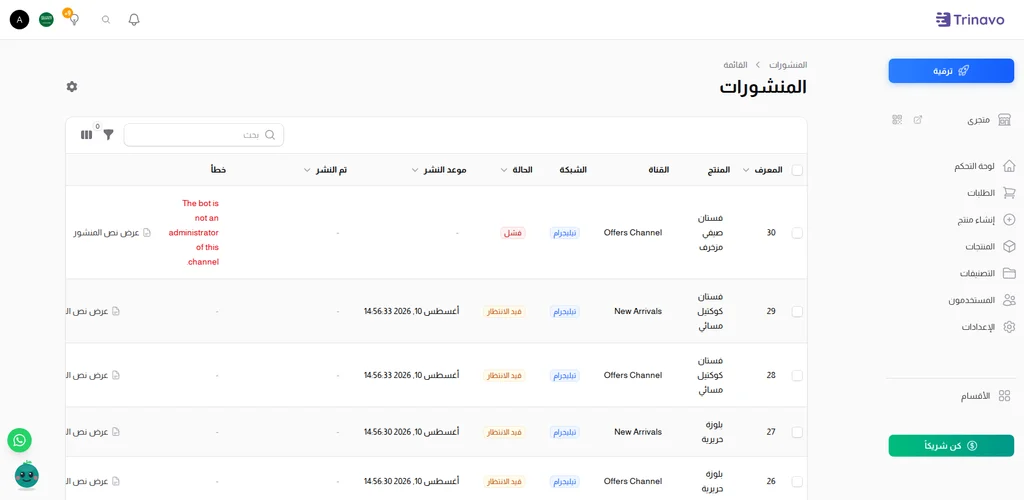Click the متجري store icon
This screenshot has width=1024, height=500.
pyautogui.click(x=1004, y=119)
